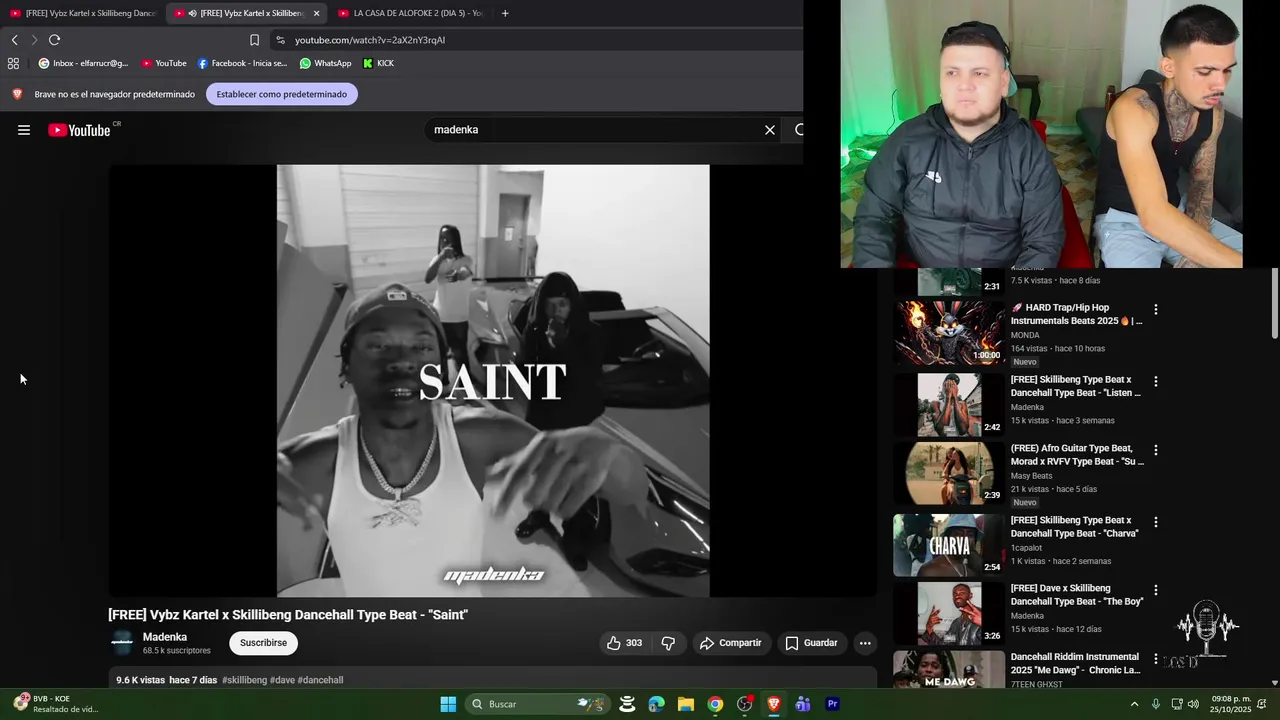Reload the page with the refresh icon
1280x720 pixels.
[54, 40]
